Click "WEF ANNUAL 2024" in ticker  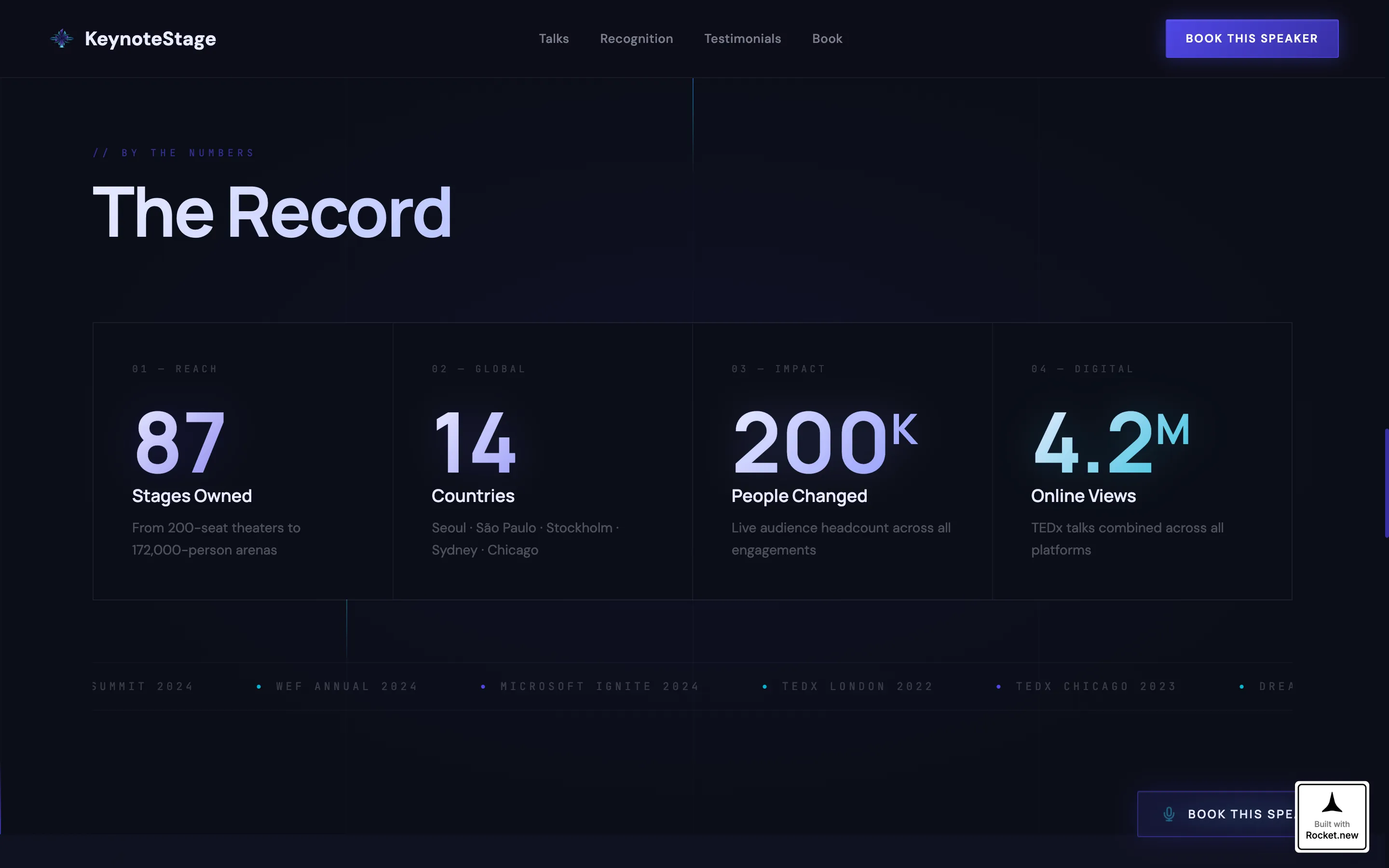347,686
